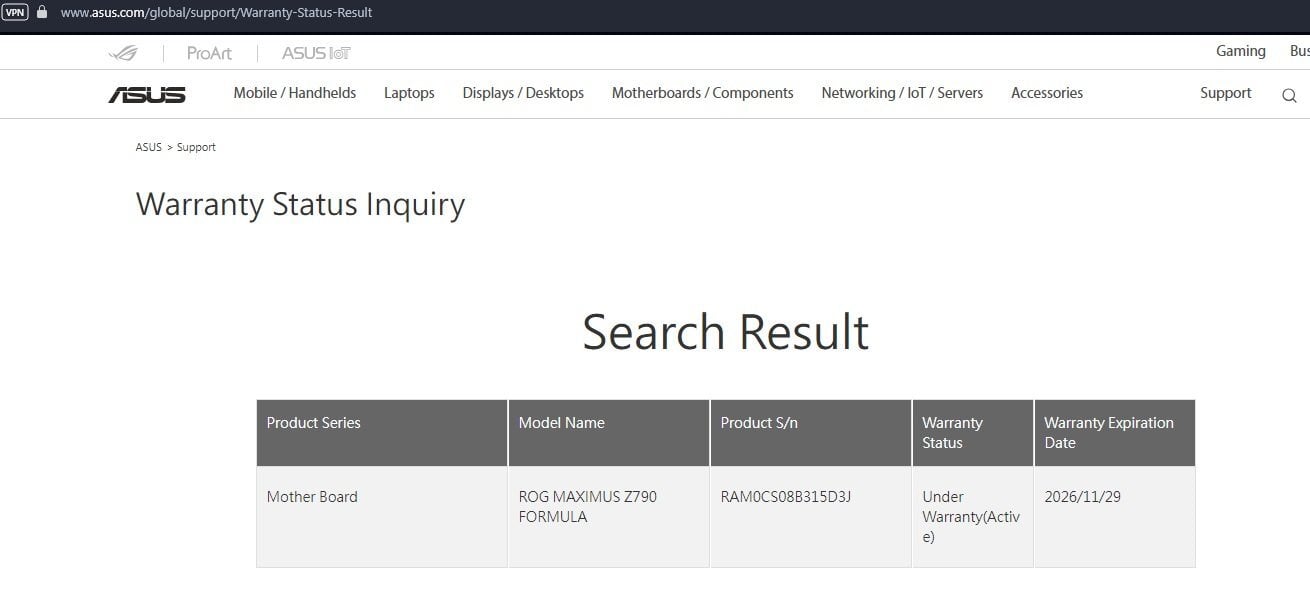Viewport: 1310px width, 594px height.
Task: Open the Support menu item
Action: pyautogui.click(x=1226, y=93)
